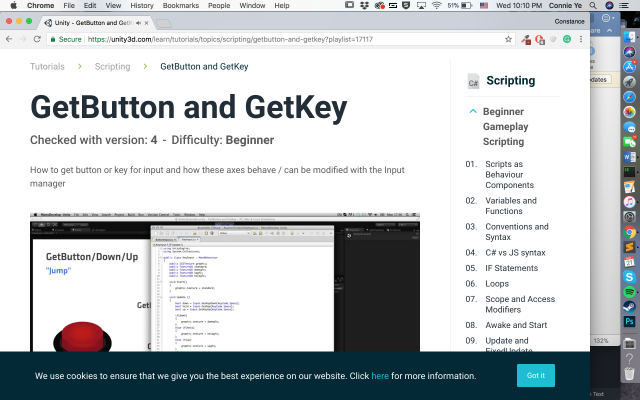Click the grey shield extension icon
This screenshot has height=400, width=640.
coord(553,39)
